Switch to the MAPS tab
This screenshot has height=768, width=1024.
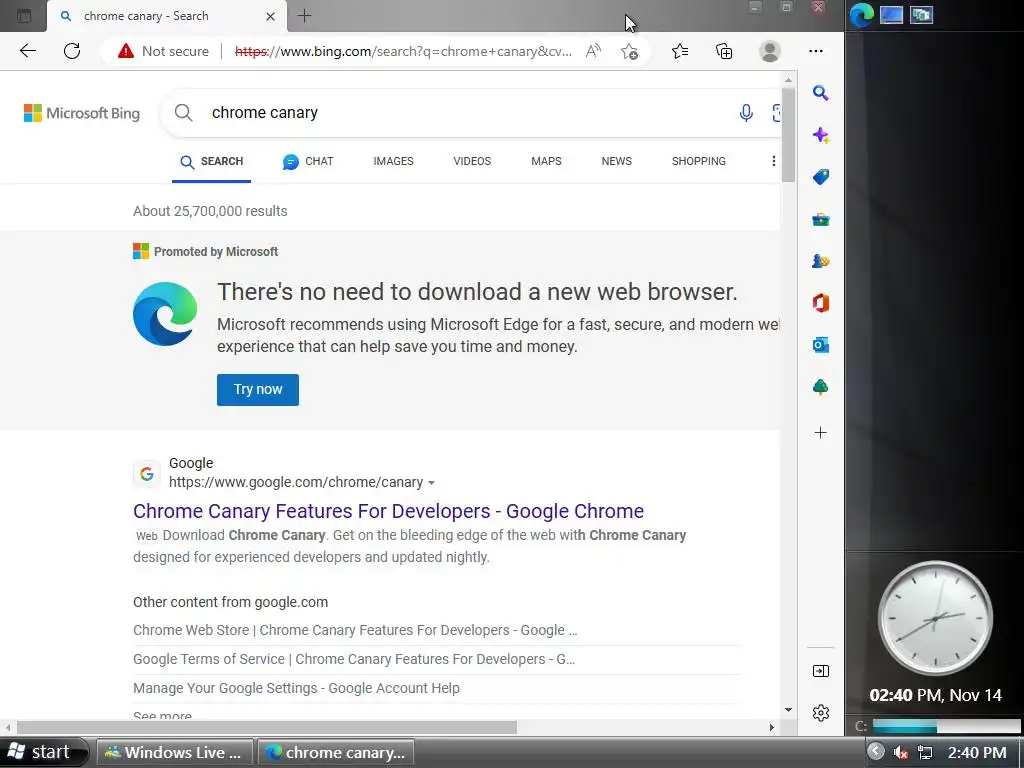click(x=546, y=161)
